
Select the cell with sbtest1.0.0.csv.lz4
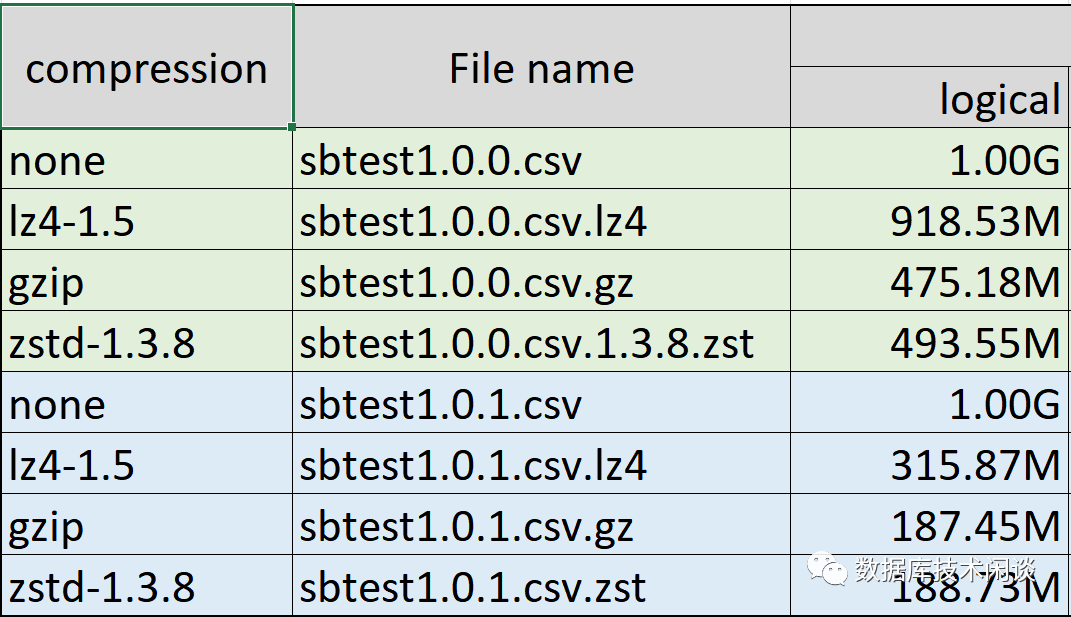(541, 221)
